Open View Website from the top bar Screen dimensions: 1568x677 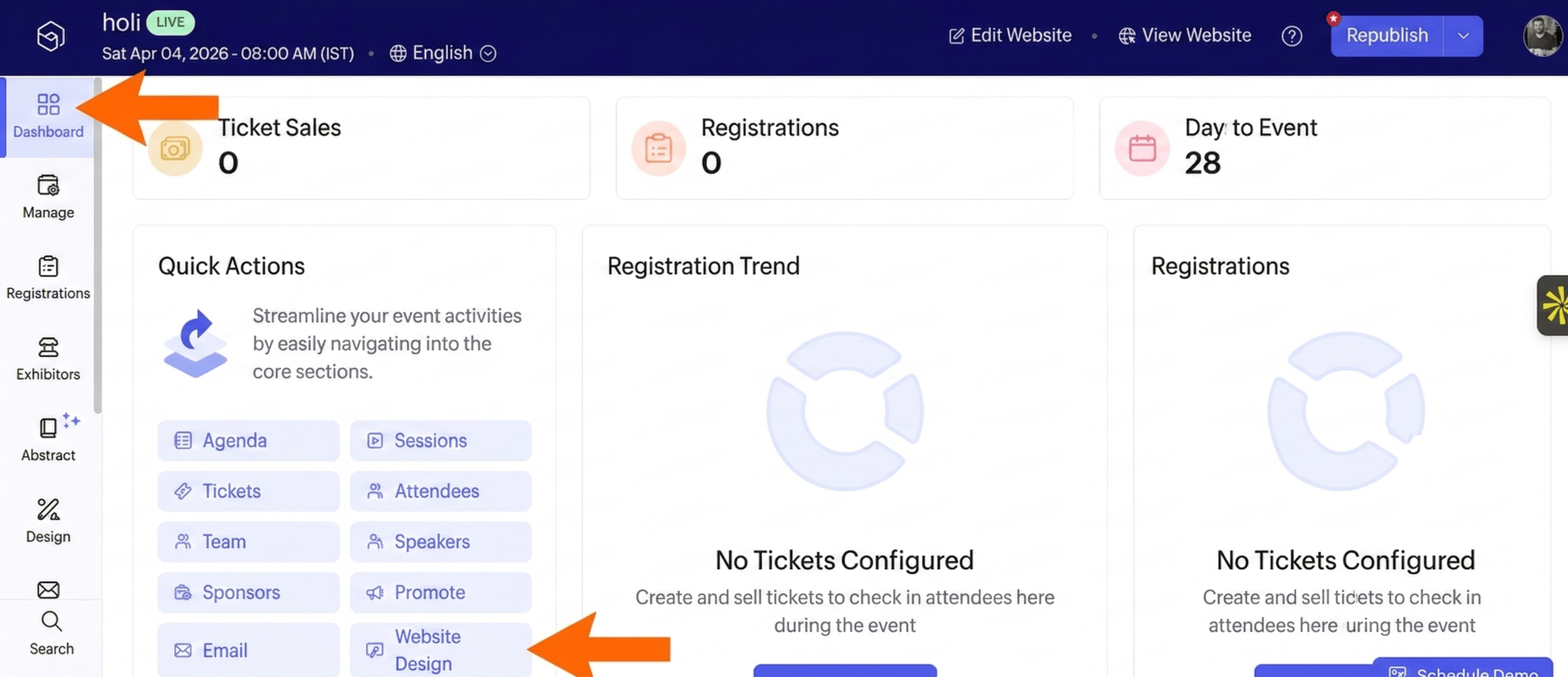point(1184,35)
